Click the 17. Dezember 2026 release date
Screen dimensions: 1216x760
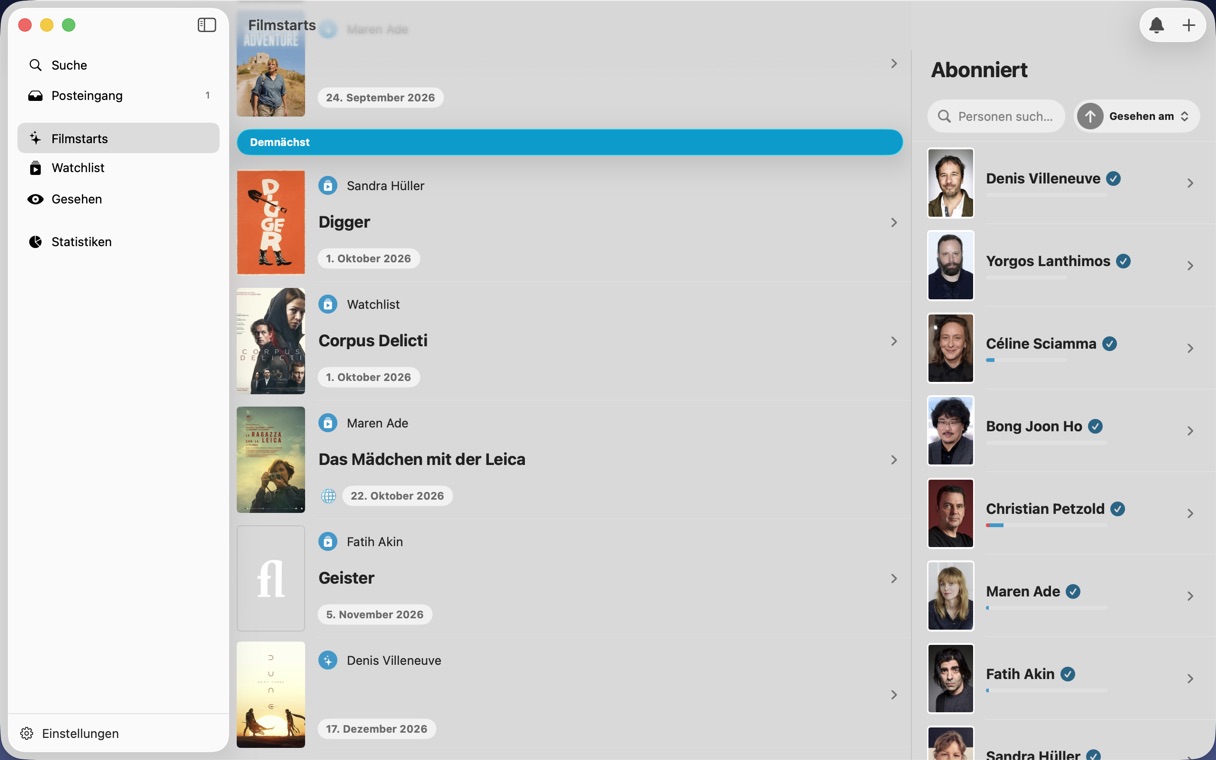point(377,729)
